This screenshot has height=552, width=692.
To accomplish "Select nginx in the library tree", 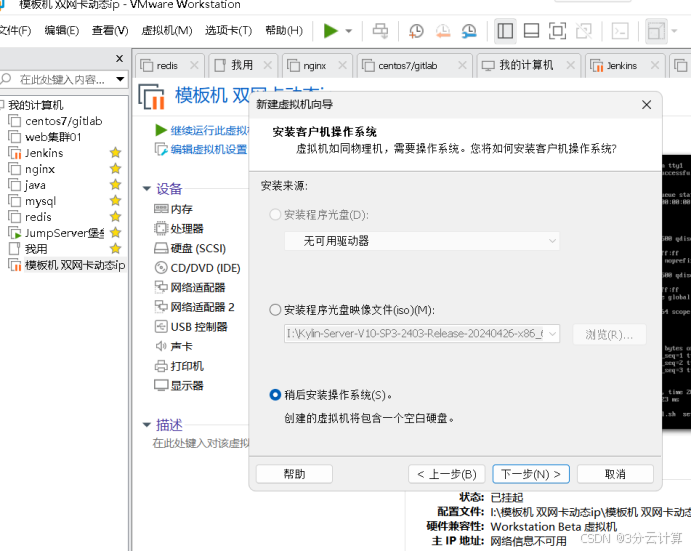I will (40, 169).
